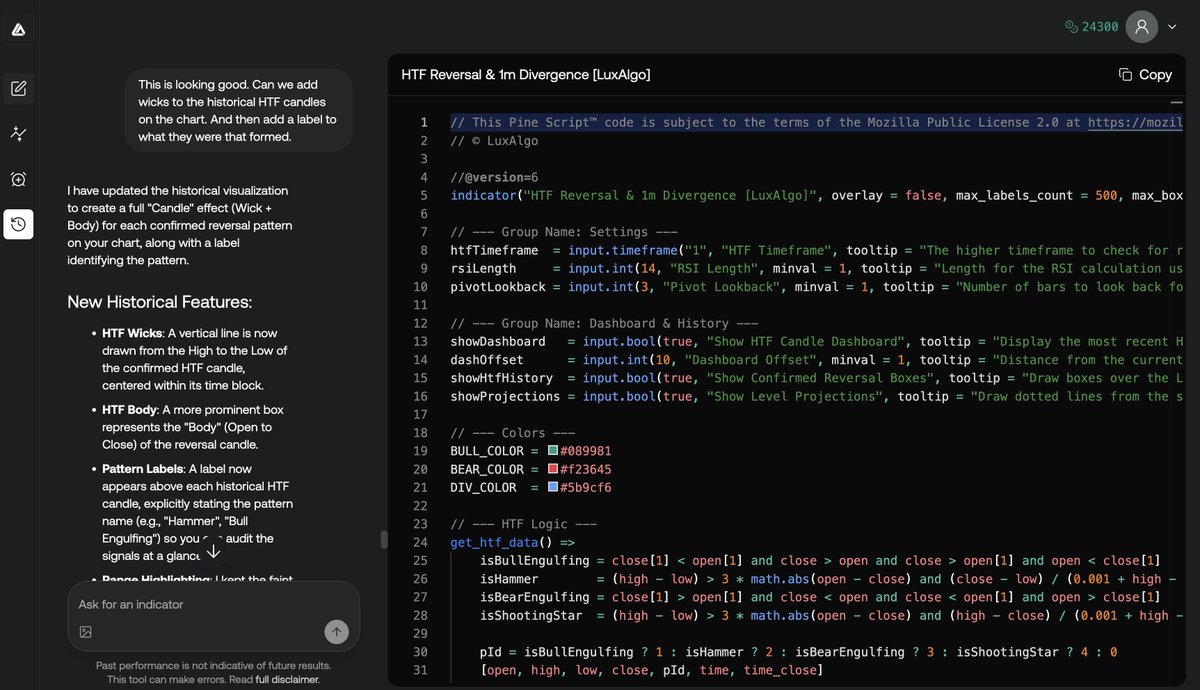Click the chat panel resize handle
This screenshot has height=690, width=1200.
click(x=382, y=540)
